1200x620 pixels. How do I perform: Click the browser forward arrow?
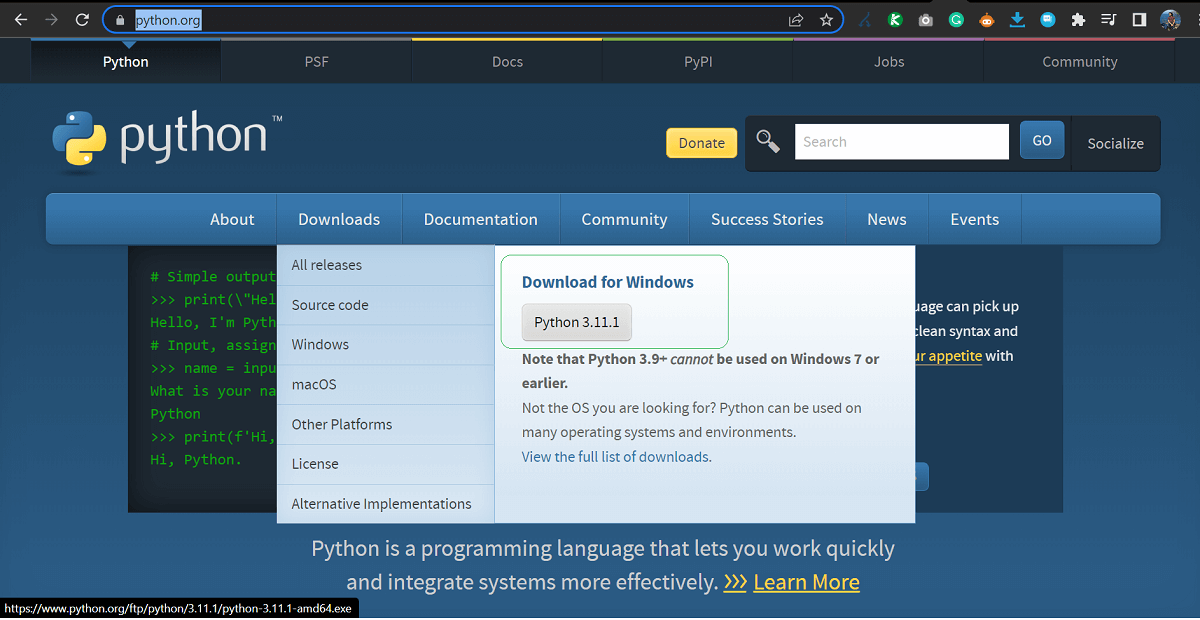click(x=52, y=19)
